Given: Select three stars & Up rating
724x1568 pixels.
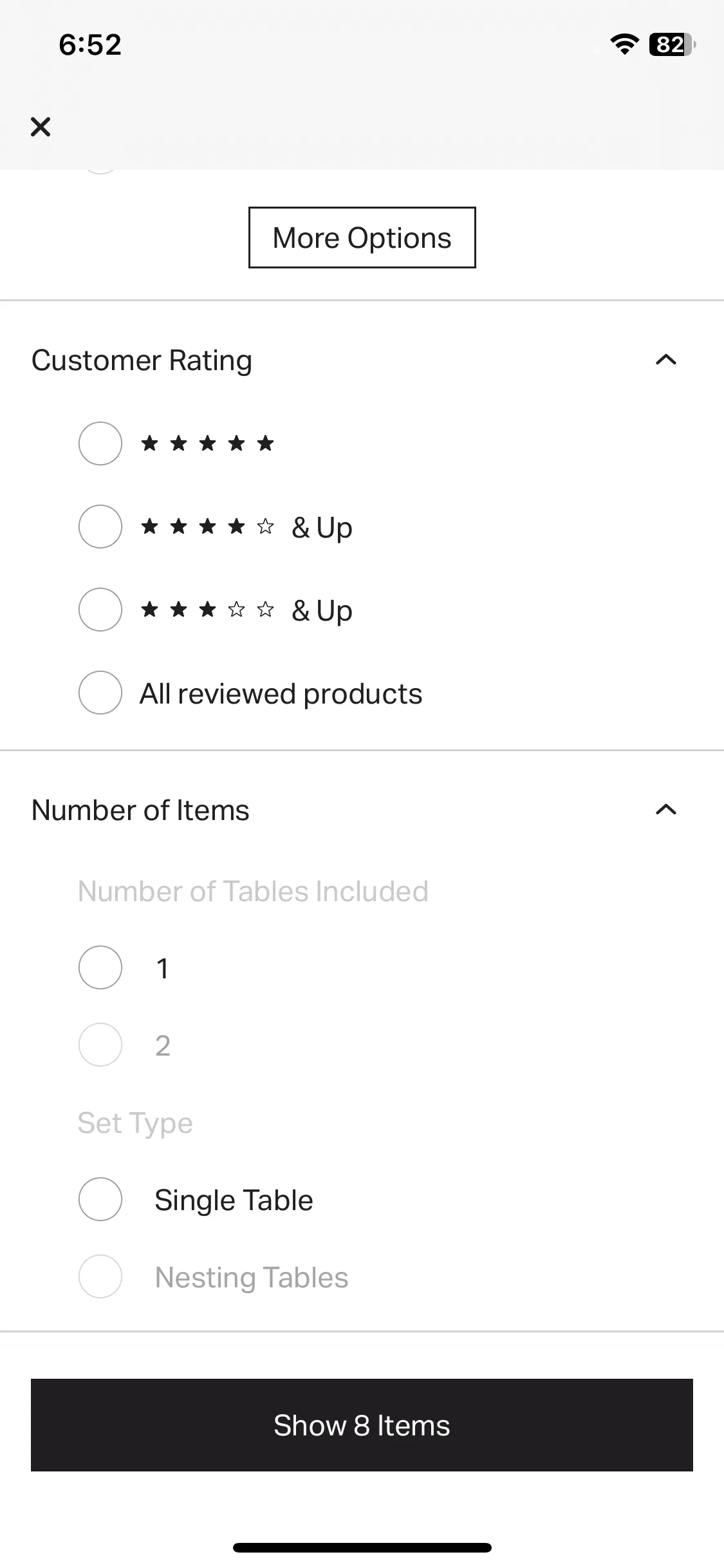Looking at the screenshot, I should click(x=100, y=610).
